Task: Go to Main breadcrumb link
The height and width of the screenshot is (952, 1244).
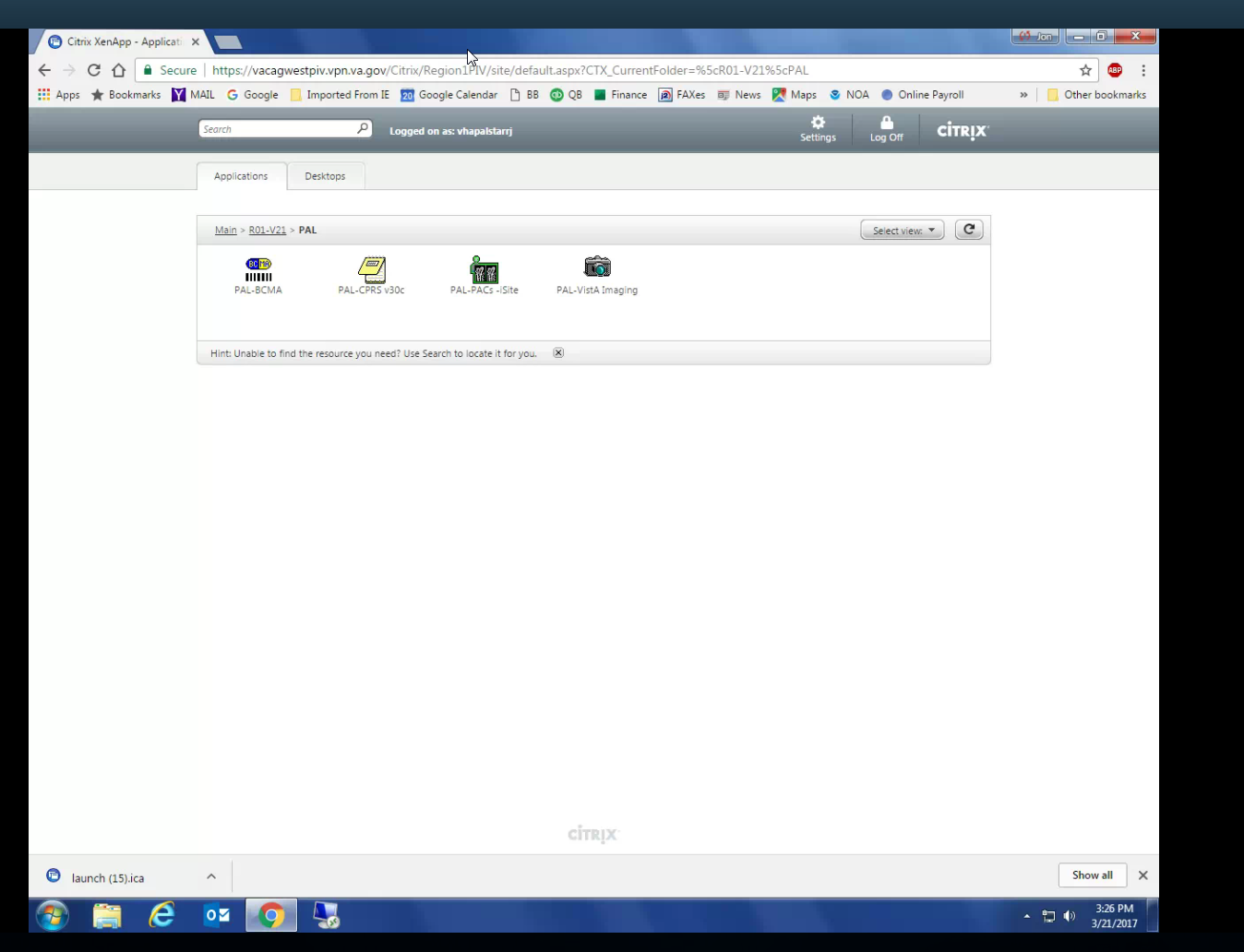Action: point(226,230)
